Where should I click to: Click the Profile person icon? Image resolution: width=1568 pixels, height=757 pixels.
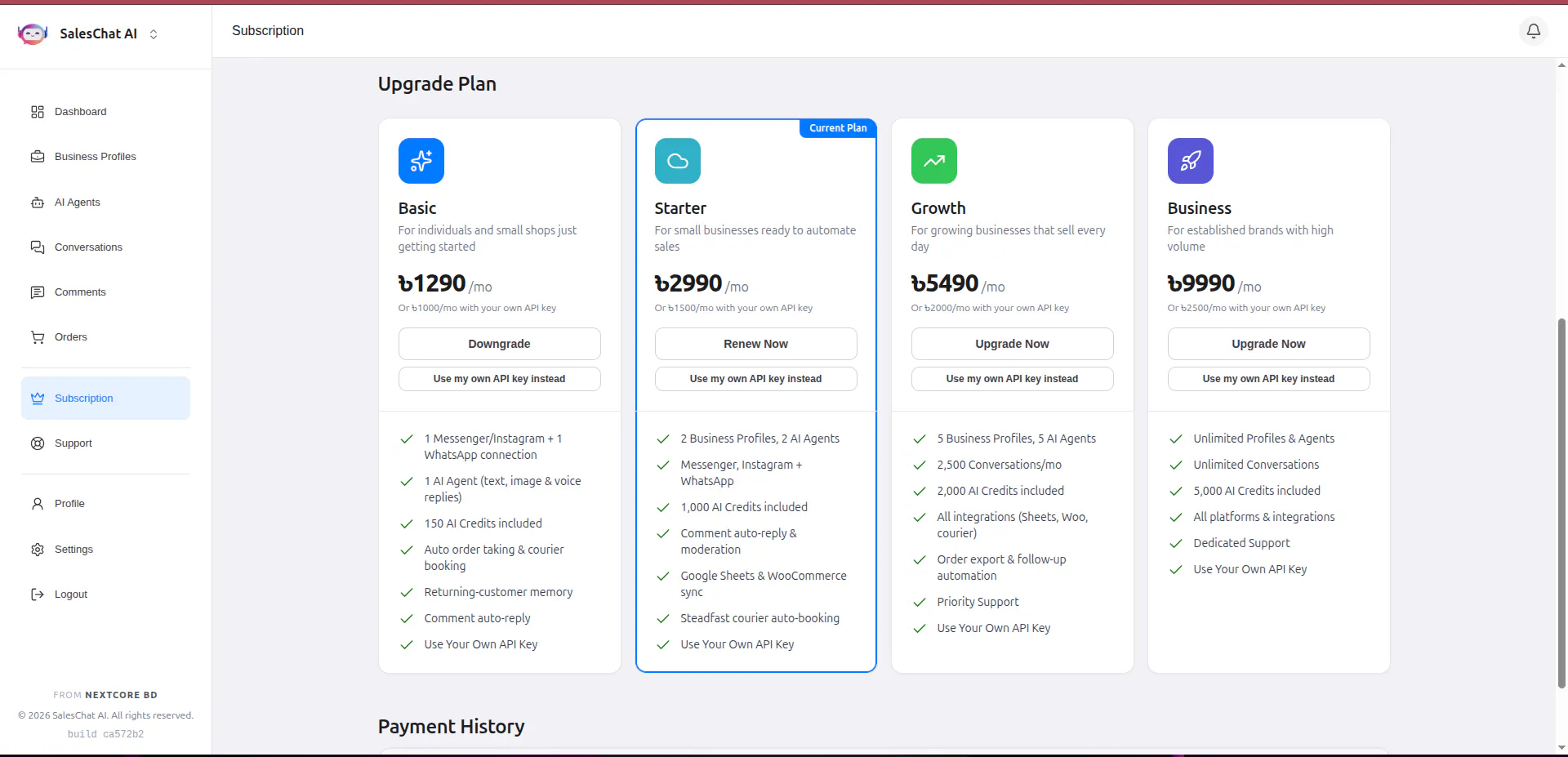point(38,504)
